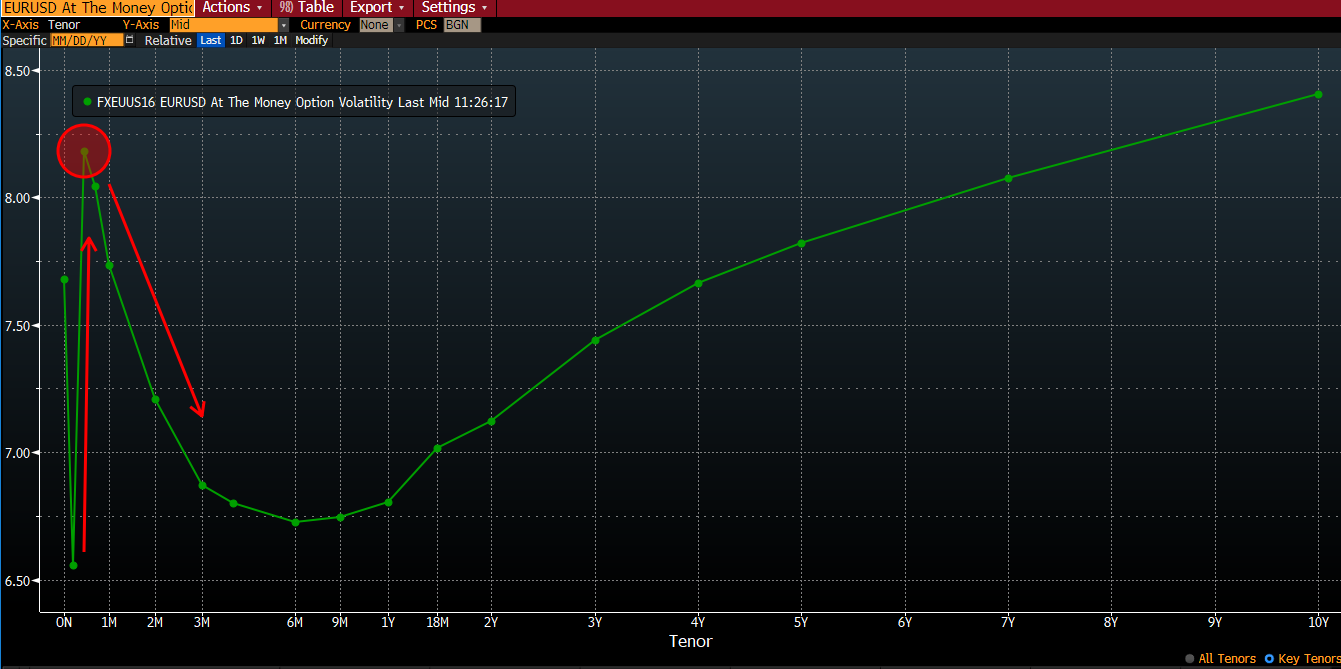Click the 8Y tenor axis label

1111,622
